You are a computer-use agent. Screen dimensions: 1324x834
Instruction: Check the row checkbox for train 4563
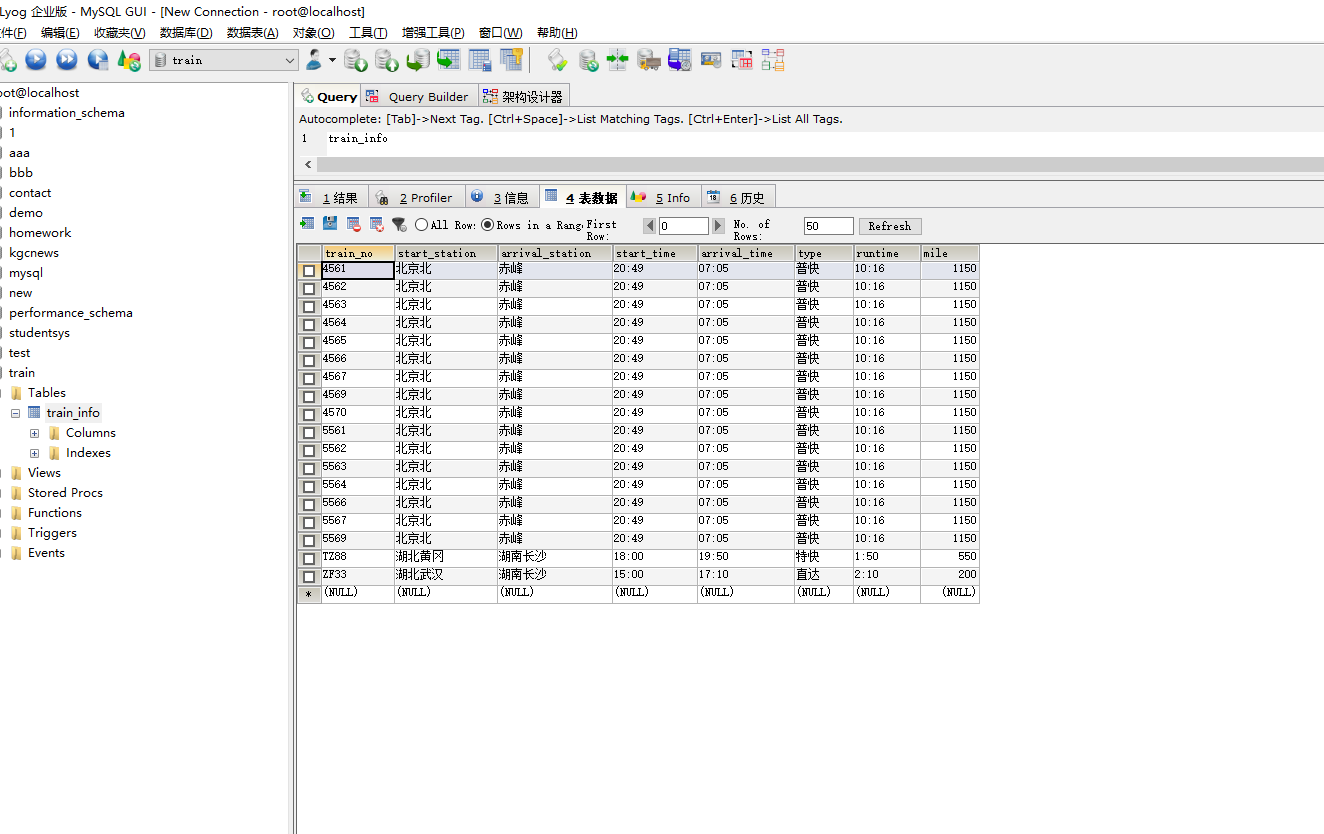(309, 307)
